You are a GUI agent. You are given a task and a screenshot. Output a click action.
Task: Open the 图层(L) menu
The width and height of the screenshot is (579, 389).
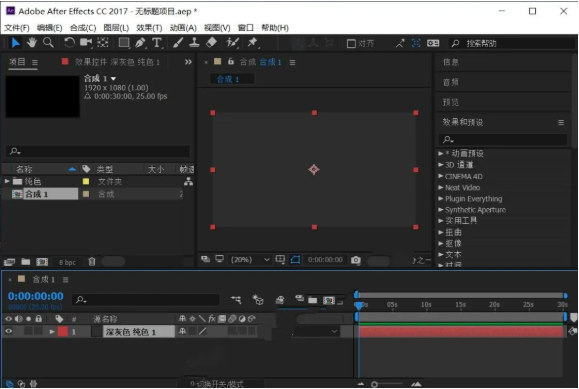116,28
